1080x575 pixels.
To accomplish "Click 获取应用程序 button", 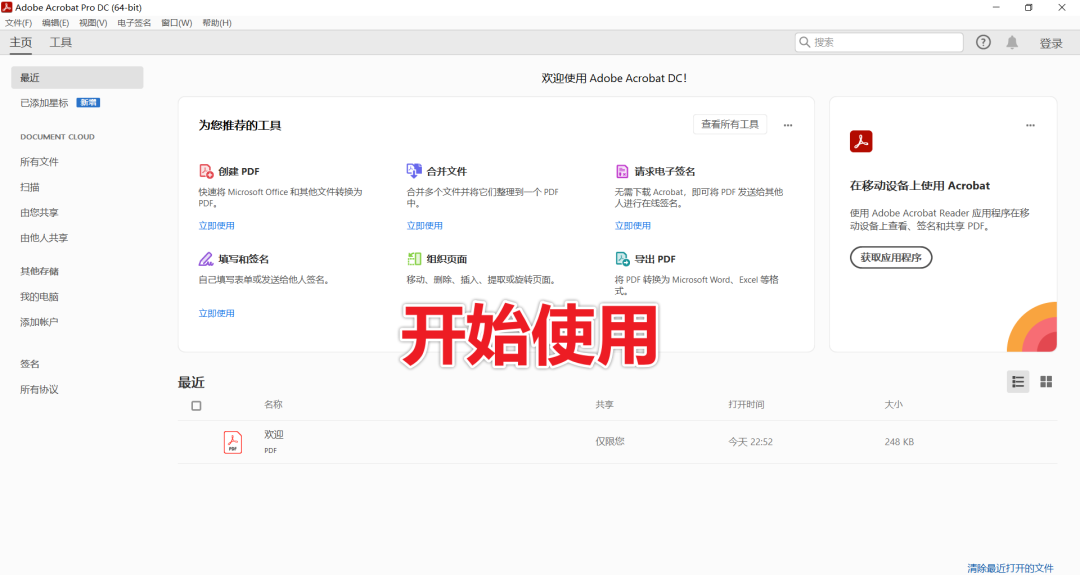I will point(891,258).
